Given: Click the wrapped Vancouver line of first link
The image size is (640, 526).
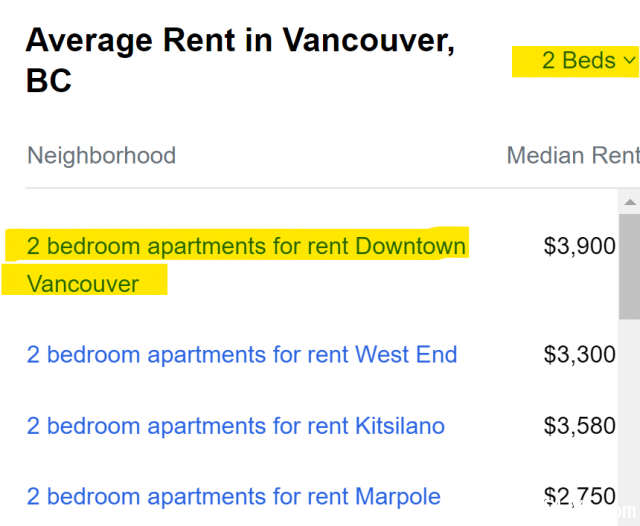Looking at the screenshot, I should coord(83,284).
